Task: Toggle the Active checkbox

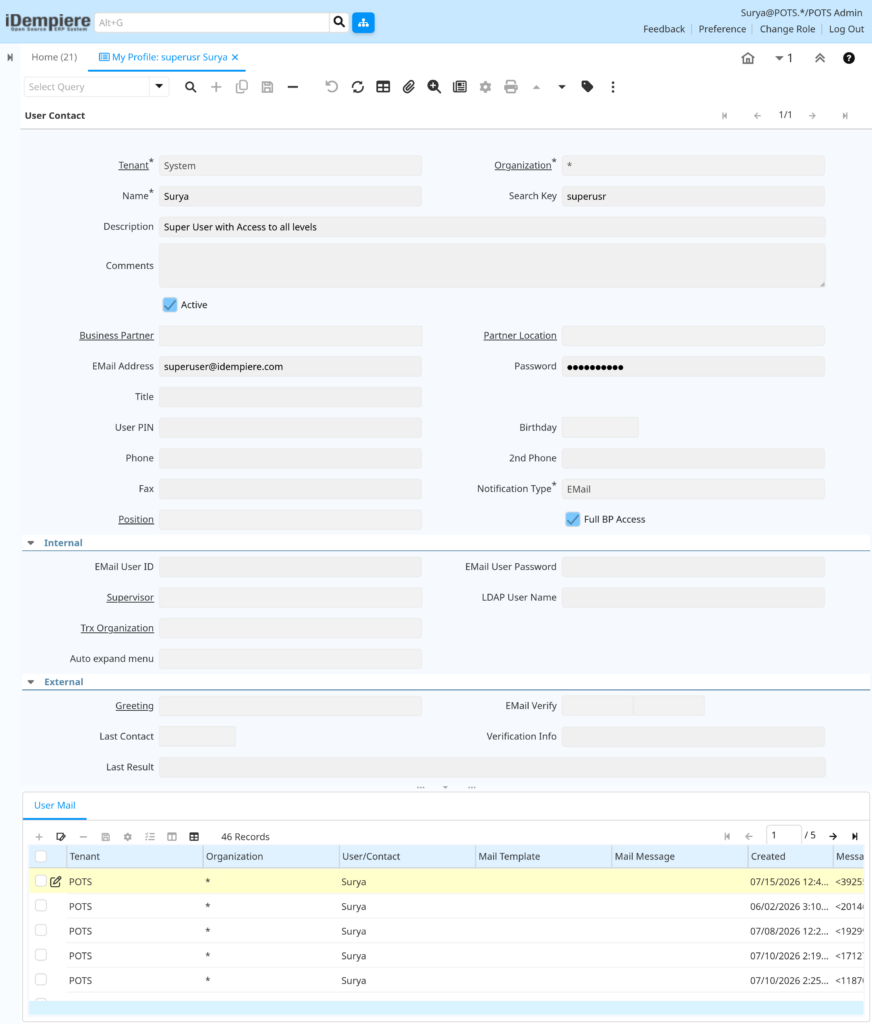Action: (170, 305)
